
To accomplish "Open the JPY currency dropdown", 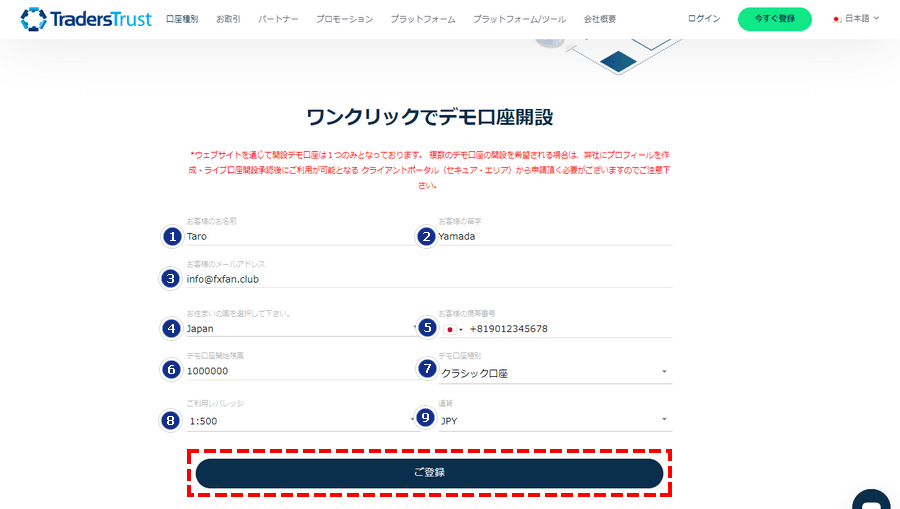I will coord(555,421).
